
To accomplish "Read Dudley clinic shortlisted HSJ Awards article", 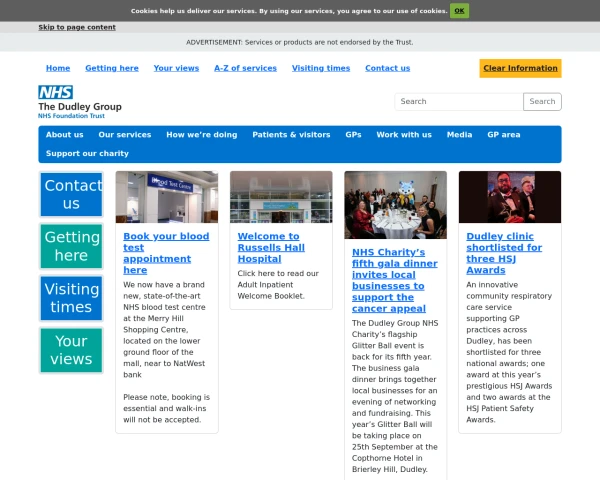I will [504, 253].
